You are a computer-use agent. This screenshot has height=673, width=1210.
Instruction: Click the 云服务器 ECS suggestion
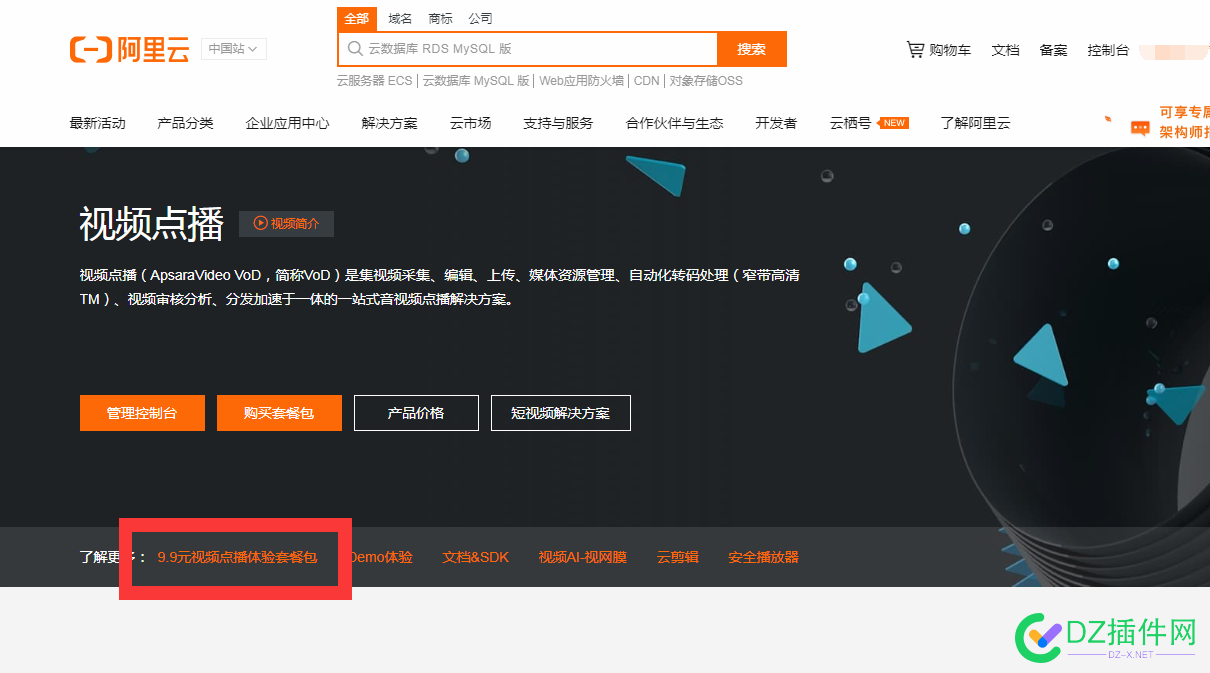pyautogui.click(x=374, y=81)
